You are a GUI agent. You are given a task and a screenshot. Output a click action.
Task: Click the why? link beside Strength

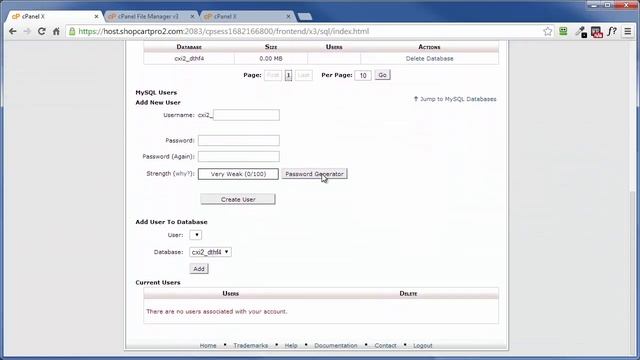tap(183, 173)
